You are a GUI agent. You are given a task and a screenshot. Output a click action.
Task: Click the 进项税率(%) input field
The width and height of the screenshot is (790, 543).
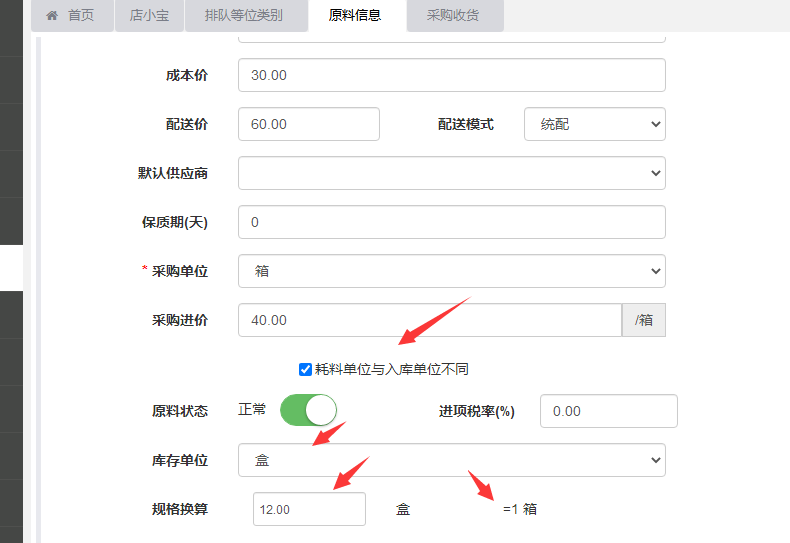(x=608, y=411)
